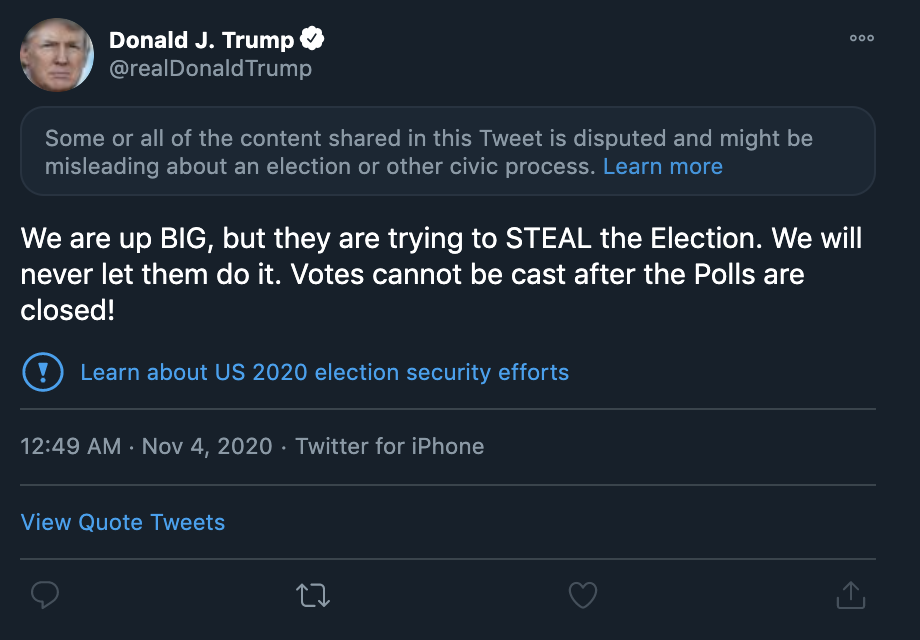This screenshot has height=640, width=920.
Task: Like the tweet with the heart icon
Action: click(x=582, y=596)
